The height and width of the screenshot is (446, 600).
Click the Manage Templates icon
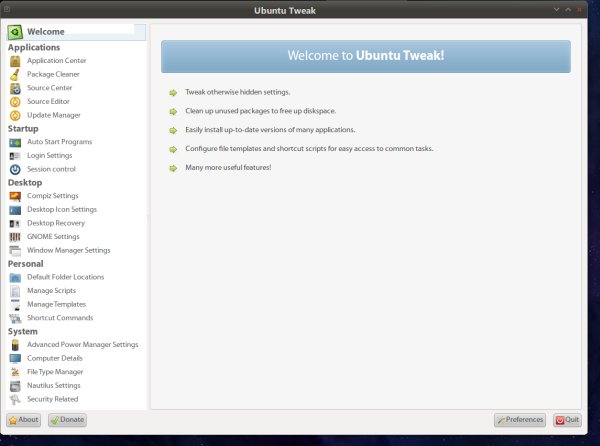tap(15, 305)
